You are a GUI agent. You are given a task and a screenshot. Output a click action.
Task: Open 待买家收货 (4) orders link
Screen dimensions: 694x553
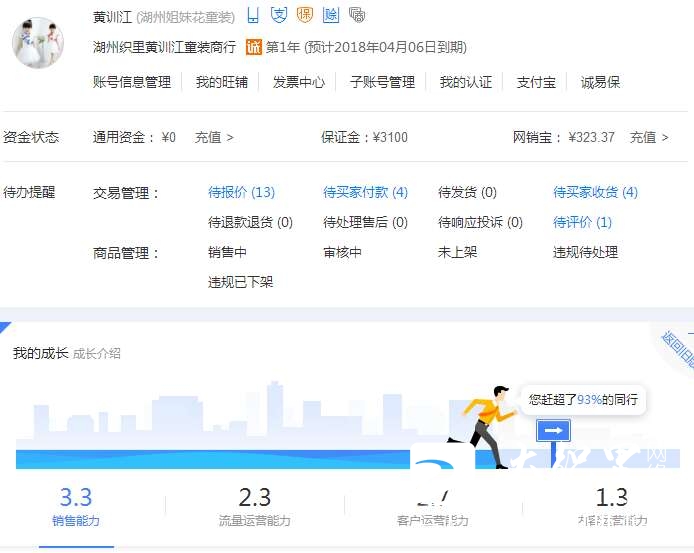(x=595, y=192)
